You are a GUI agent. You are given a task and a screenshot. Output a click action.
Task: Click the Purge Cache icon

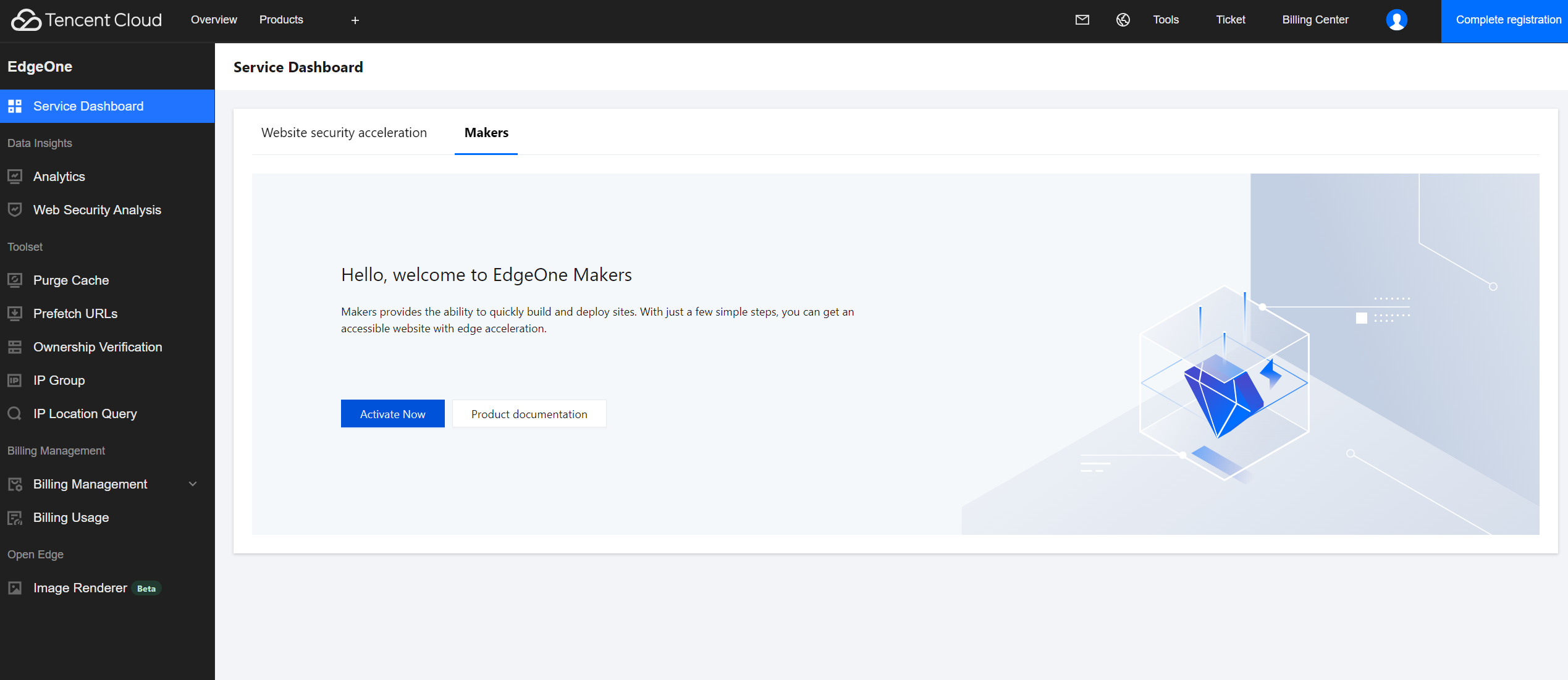coord(15,280)
